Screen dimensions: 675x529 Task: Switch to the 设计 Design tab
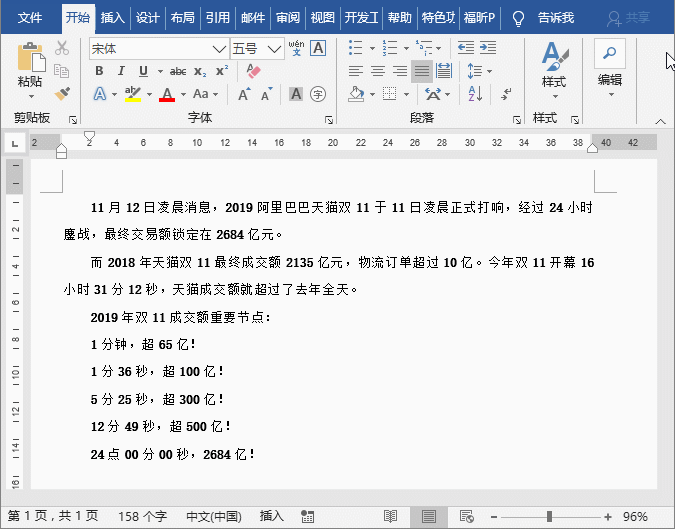tap(148, 18)
